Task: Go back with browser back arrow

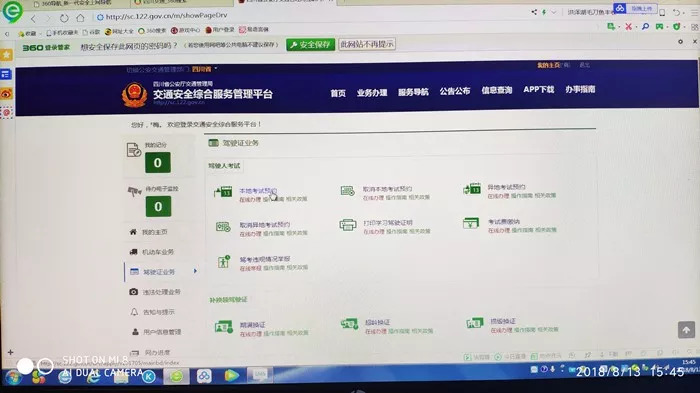Action: pos(33,18)
